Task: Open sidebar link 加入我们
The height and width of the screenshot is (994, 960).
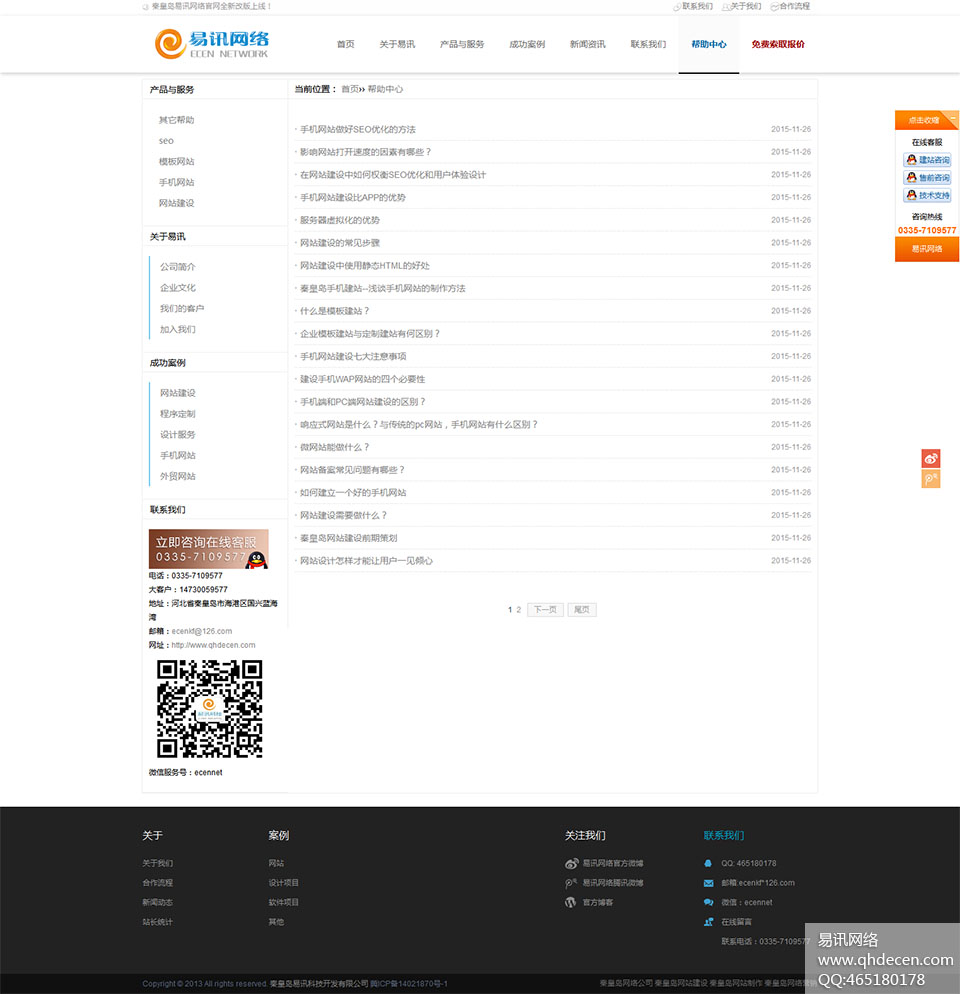Action: [178, 330]
